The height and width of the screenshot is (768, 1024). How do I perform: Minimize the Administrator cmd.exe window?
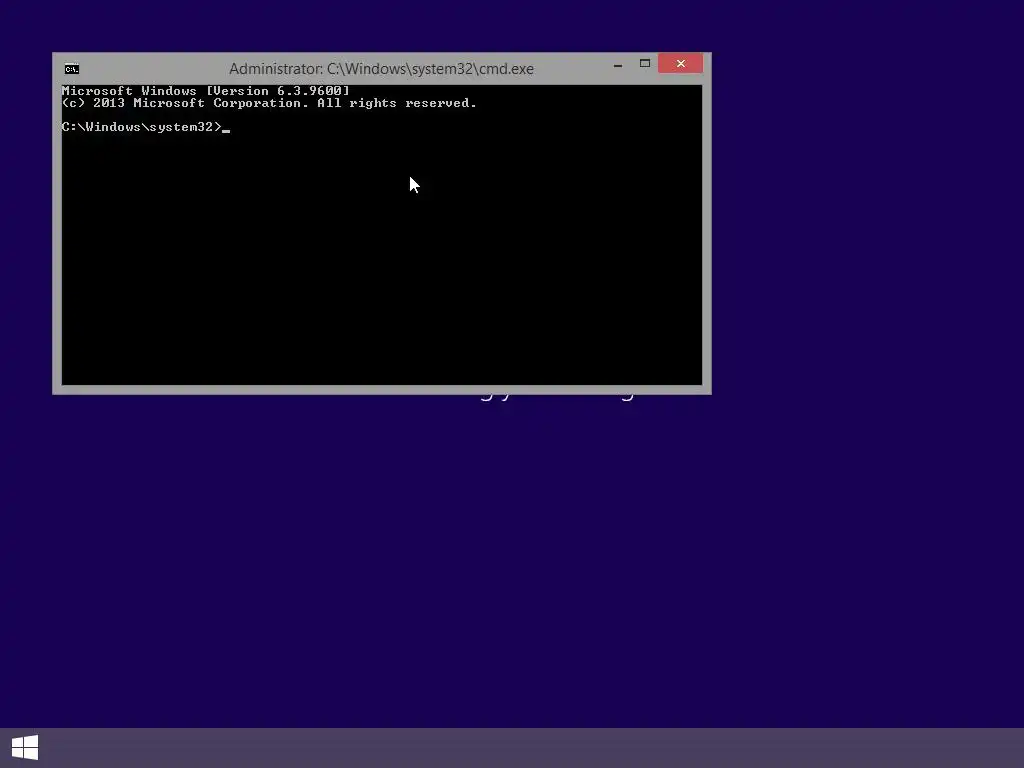click(x=618, y=64)
